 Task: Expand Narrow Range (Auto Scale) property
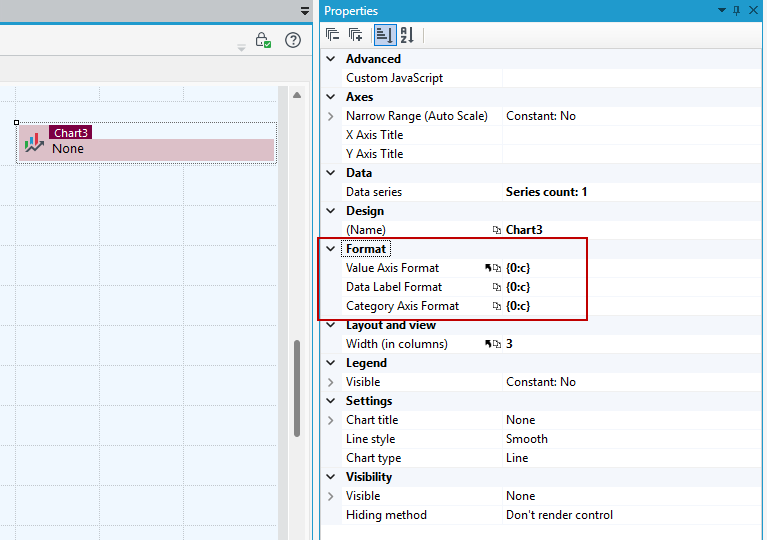(x=331, y=116)
